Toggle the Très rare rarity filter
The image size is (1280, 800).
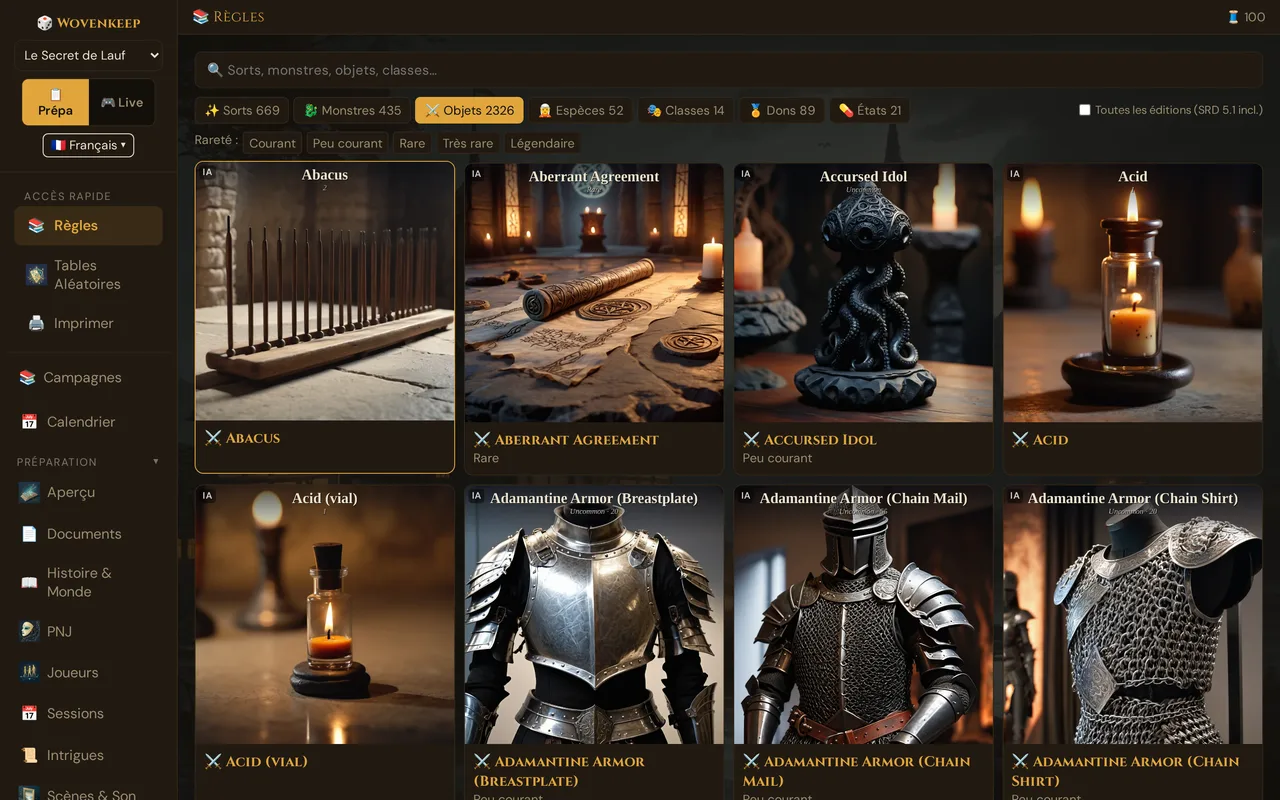coord(468,143)
